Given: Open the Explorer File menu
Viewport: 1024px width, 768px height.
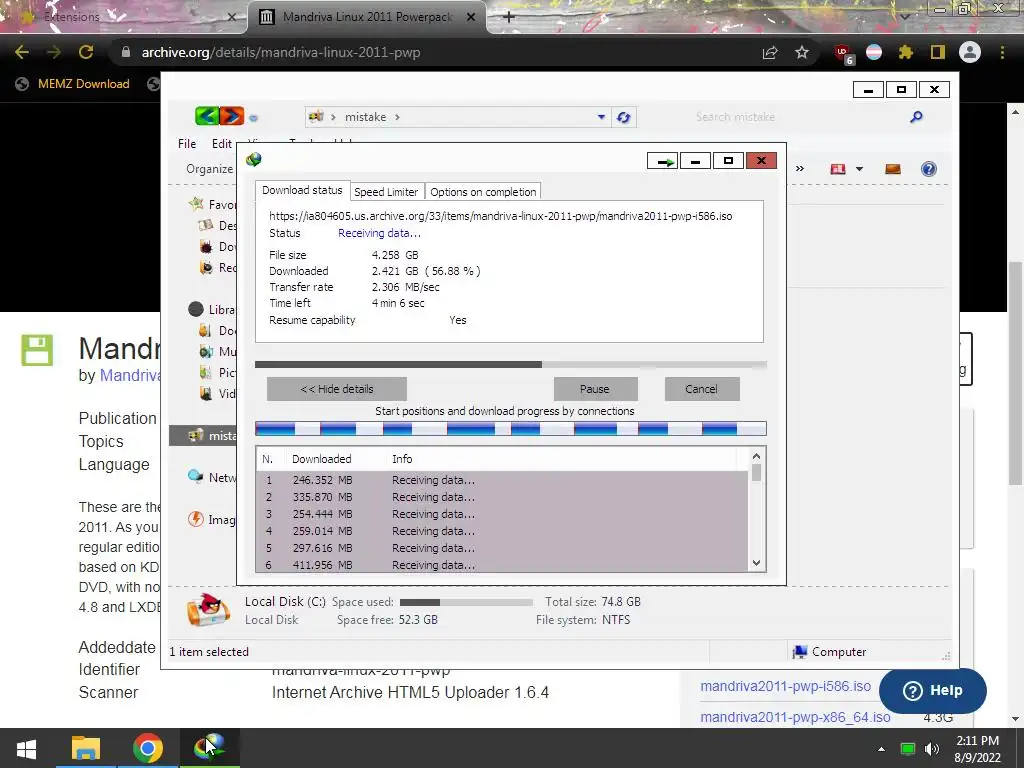Looking at the screenshot, I should 187,144.
